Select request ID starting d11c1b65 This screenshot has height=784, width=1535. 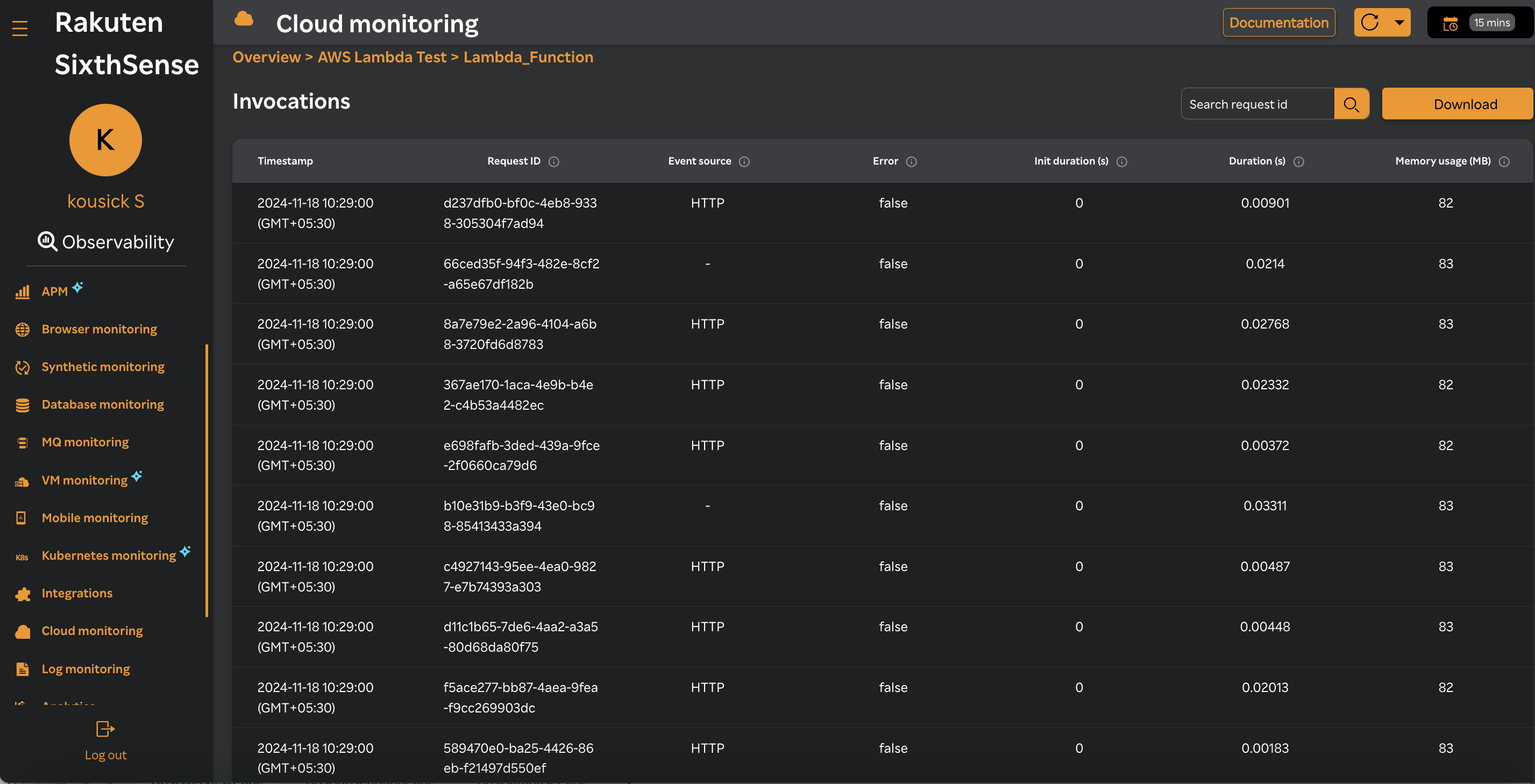pos(520,637)
